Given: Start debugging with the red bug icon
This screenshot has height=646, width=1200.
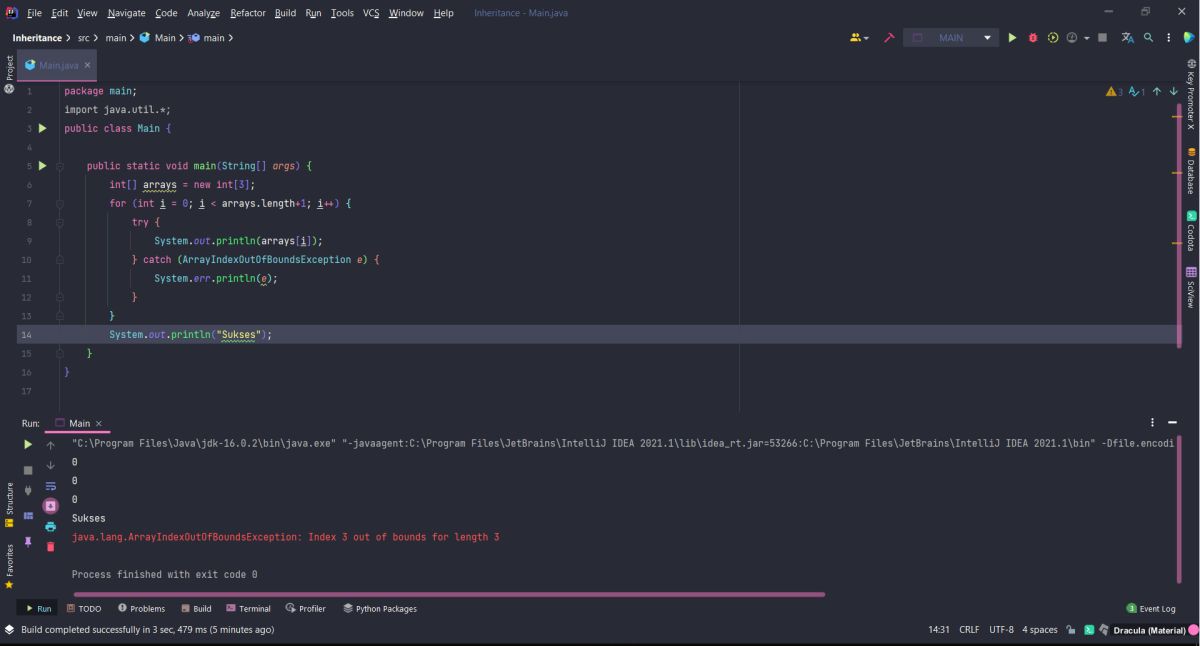Looking at the screenshot, I should coord(1032,38).
